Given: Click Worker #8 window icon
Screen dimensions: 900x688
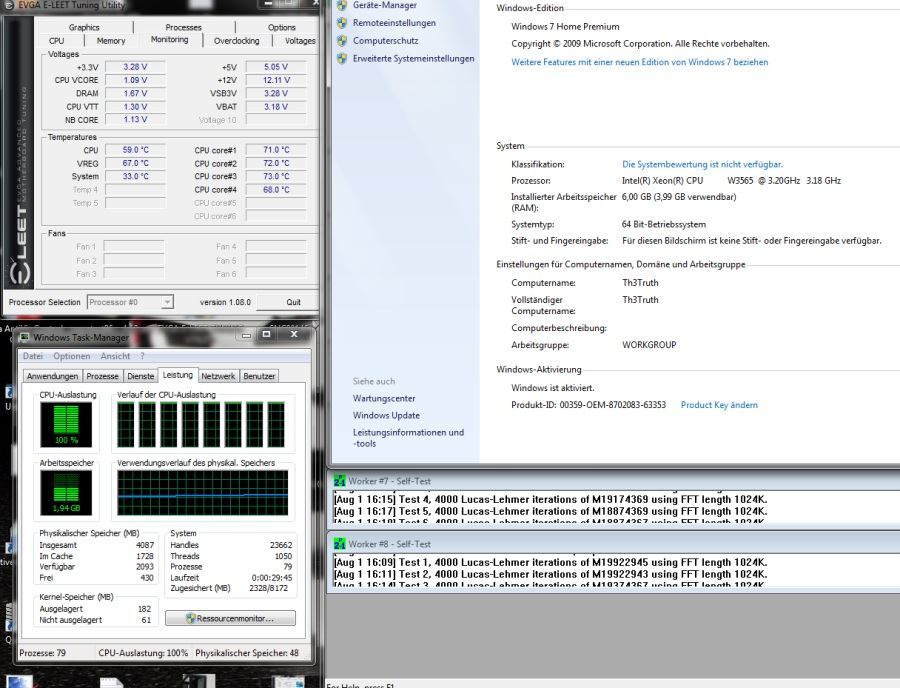Looking at the screenshot, I should pyautogui.click(x=339, y=544).
